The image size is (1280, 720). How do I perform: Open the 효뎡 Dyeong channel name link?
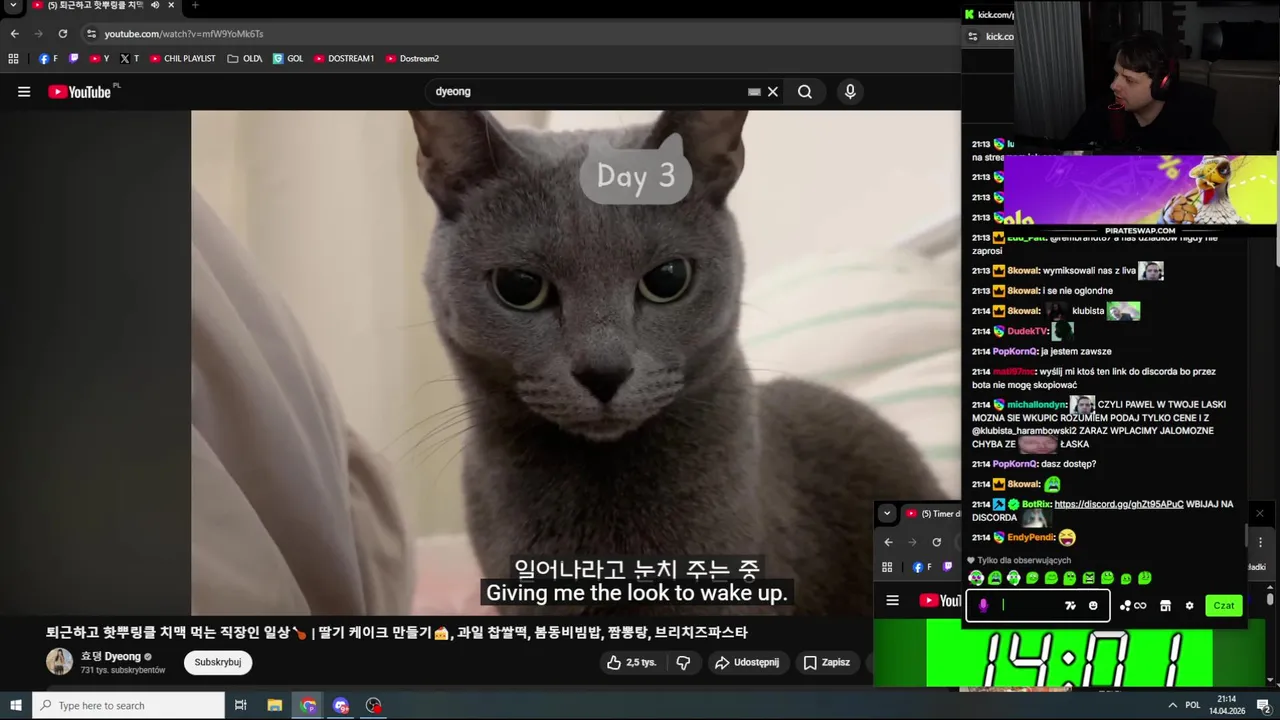pyautogui.click(x=111, y=657)
